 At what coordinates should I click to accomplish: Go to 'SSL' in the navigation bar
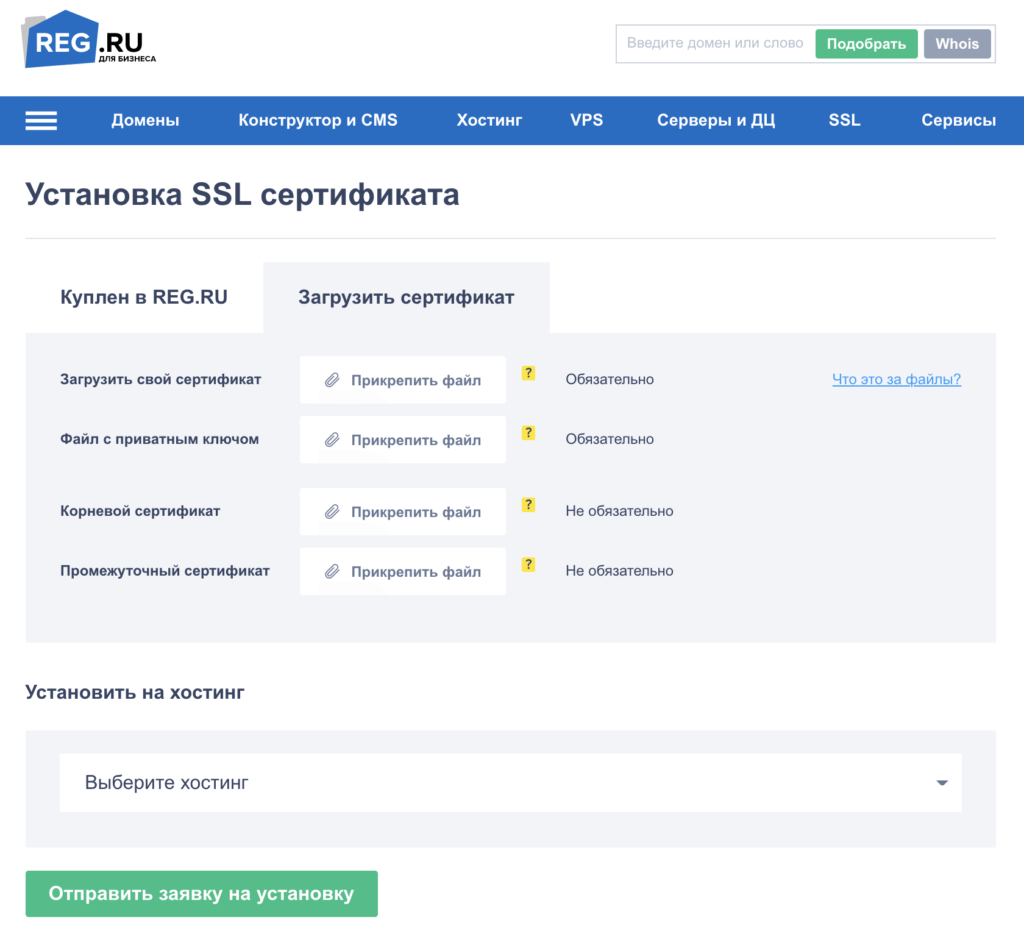844,120
